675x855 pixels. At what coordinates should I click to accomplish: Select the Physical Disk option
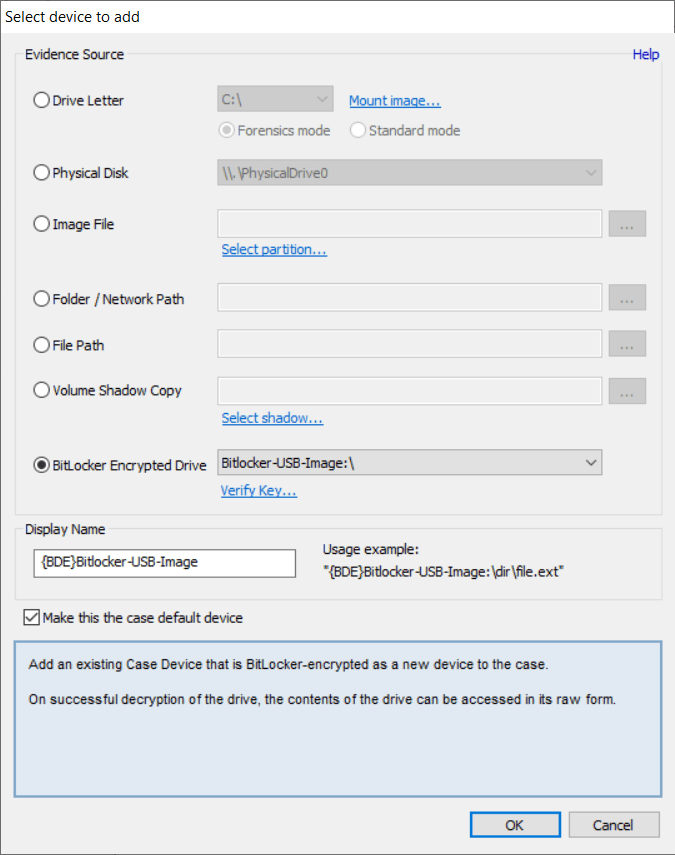click(41, 173)
